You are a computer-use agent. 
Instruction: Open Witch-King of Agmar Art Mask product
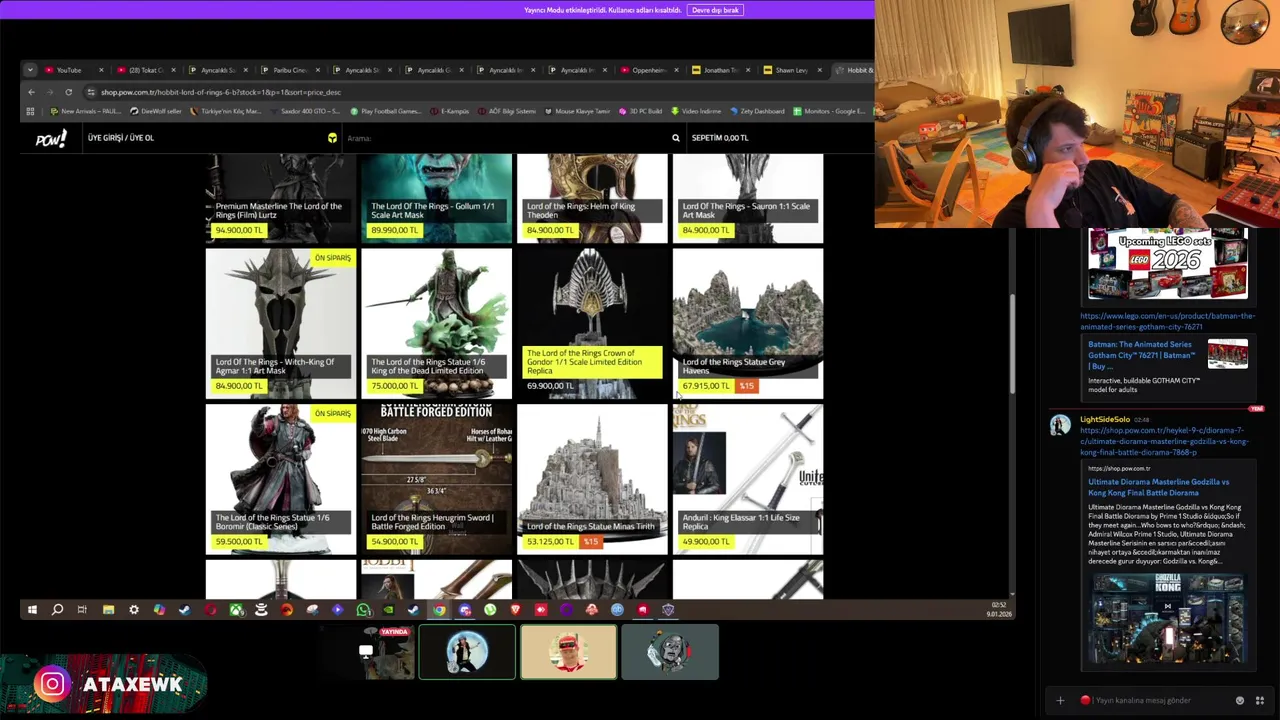(x=281, y=323)
